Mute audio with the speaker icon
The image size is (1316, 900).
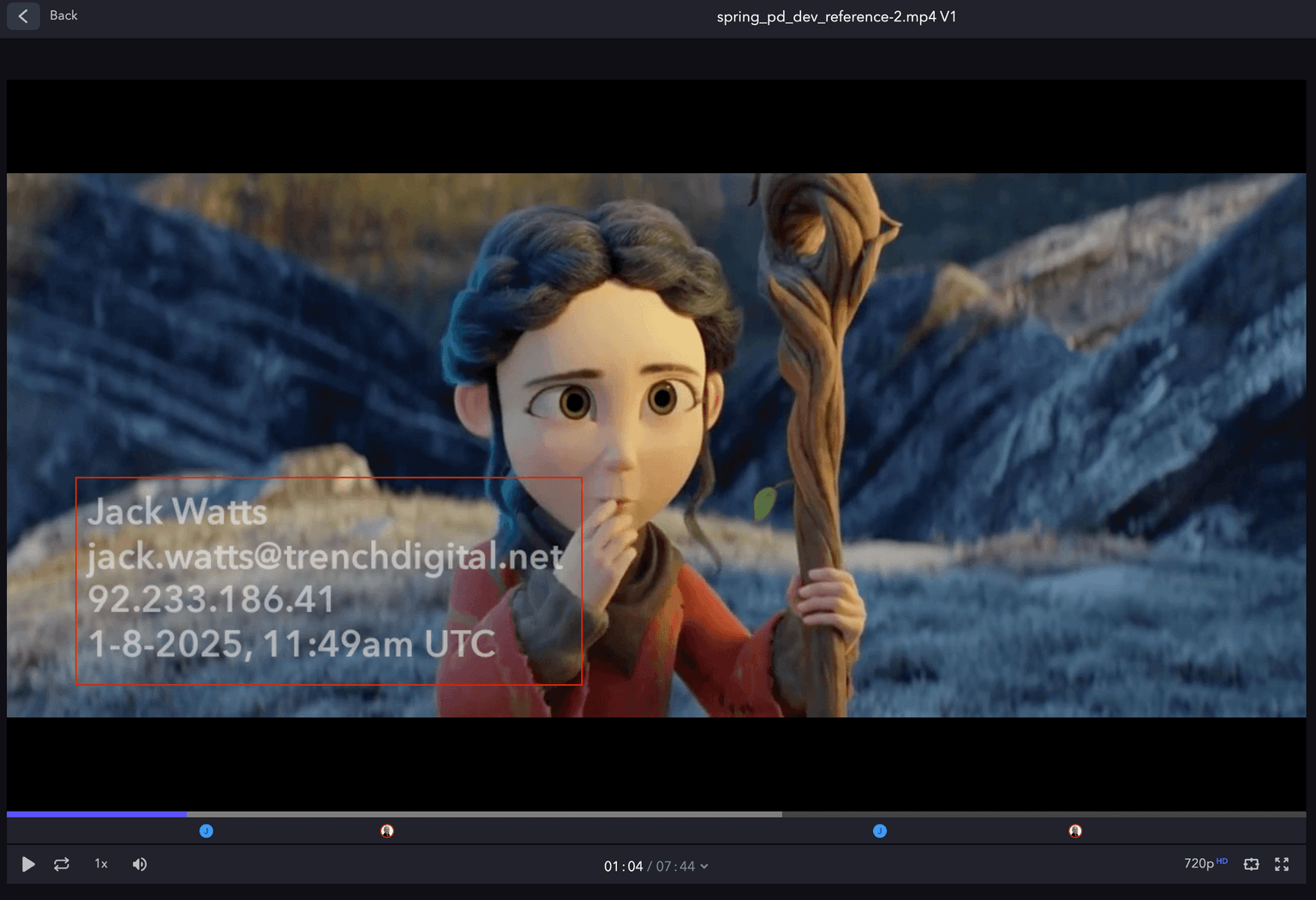coord(140,864)
